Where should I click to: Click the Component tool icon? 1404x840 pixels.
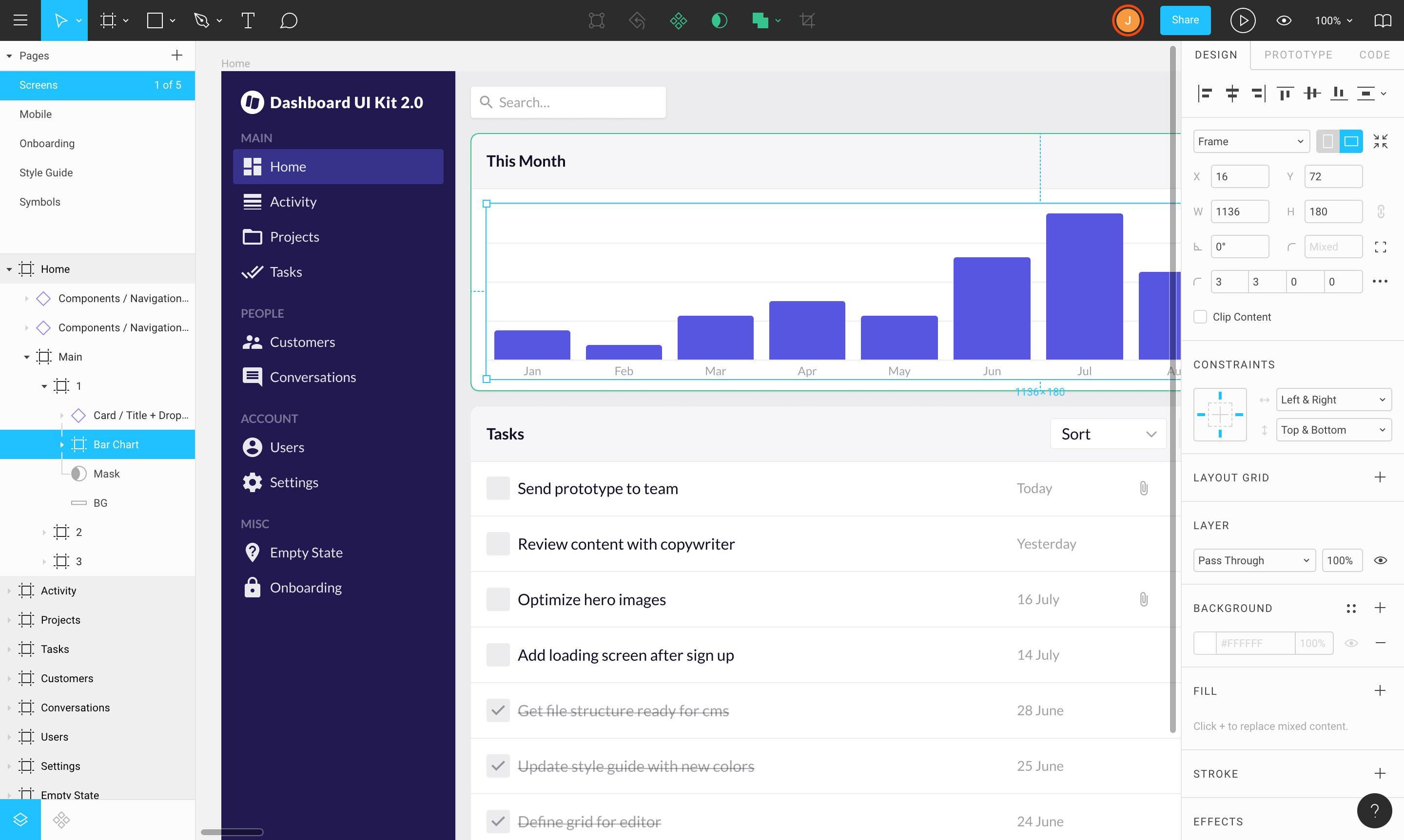(678, 20)
